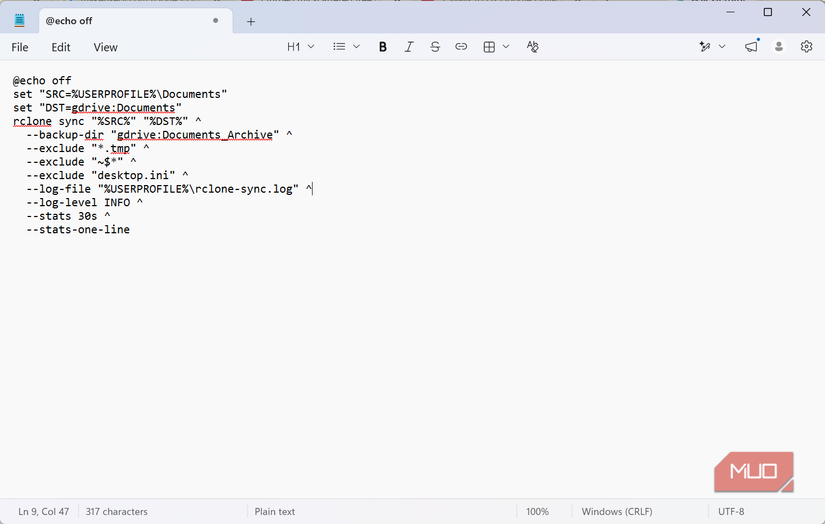Image resolution: width=825 pixels, height=524 pixels.
Task: Open the Edit menu
Action: [x=61, y=47]
